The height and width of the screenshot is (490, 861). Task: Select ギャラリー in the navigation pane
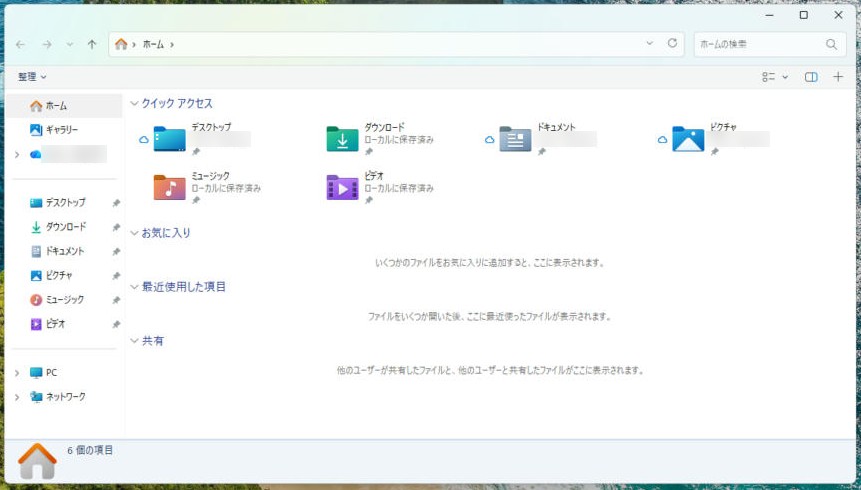tap(64, 130)
